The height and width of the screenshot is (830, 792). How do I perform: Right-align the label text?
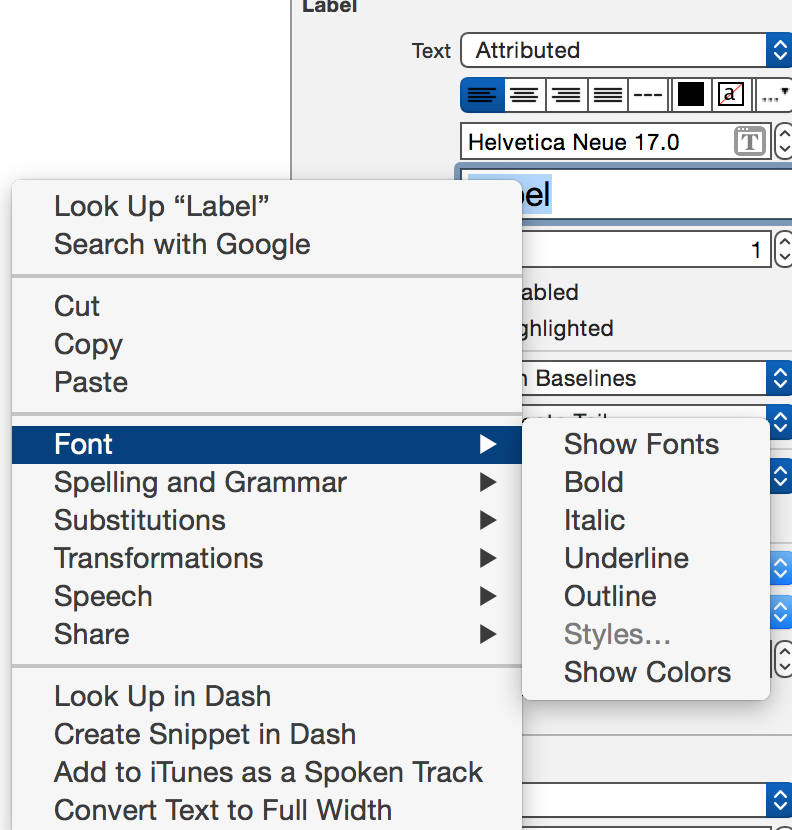pos(566,95)
